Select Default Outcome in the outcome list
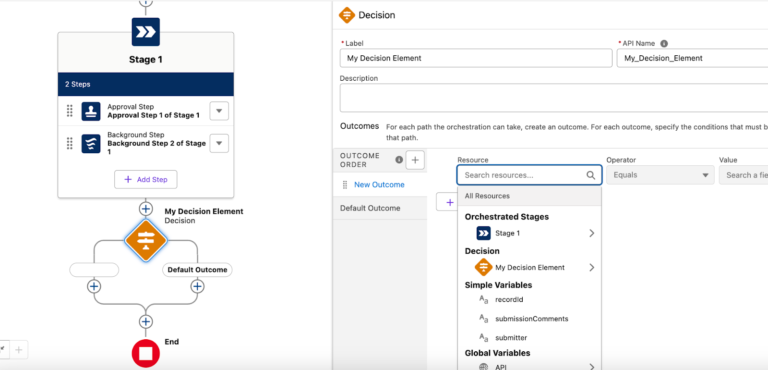768x370 pixels. (370, 208)
